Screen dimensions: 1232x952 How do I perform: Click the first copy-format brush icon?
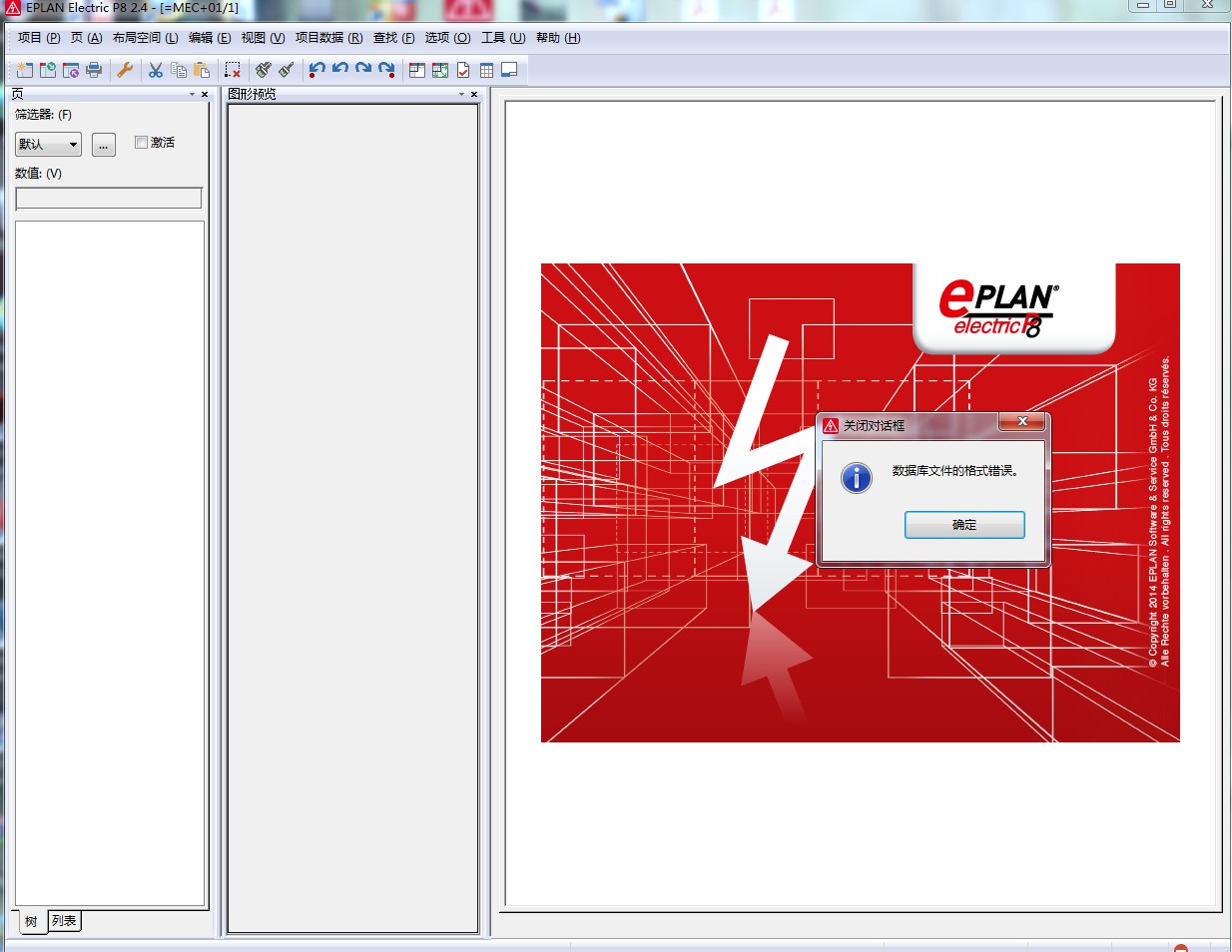[264, 70]
